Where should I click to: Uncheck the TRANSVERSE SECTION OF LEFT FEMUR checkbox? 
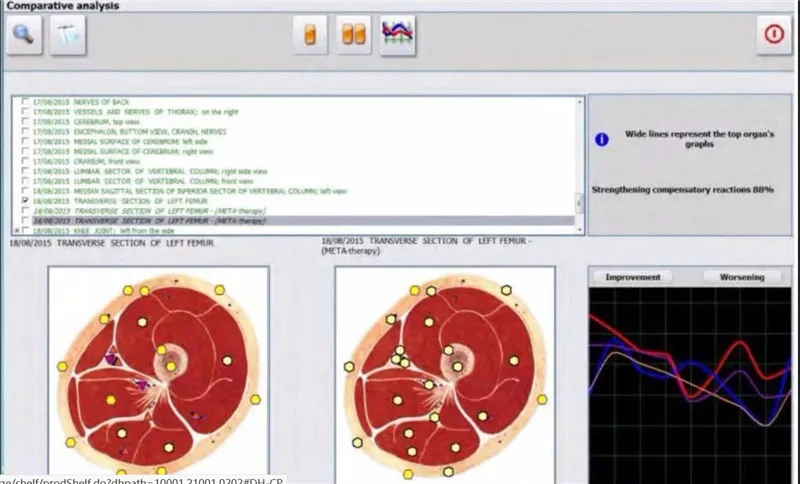pyautogui.click(x=25, y=200)
